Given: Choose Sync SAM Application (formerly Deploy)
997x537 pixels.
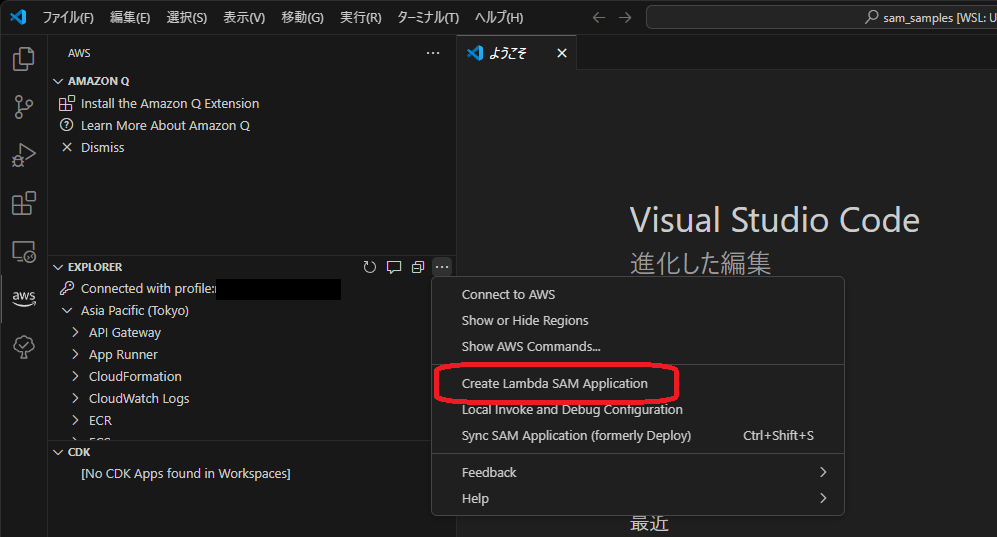Looking at the screenshot, I should tap(638, 435).
